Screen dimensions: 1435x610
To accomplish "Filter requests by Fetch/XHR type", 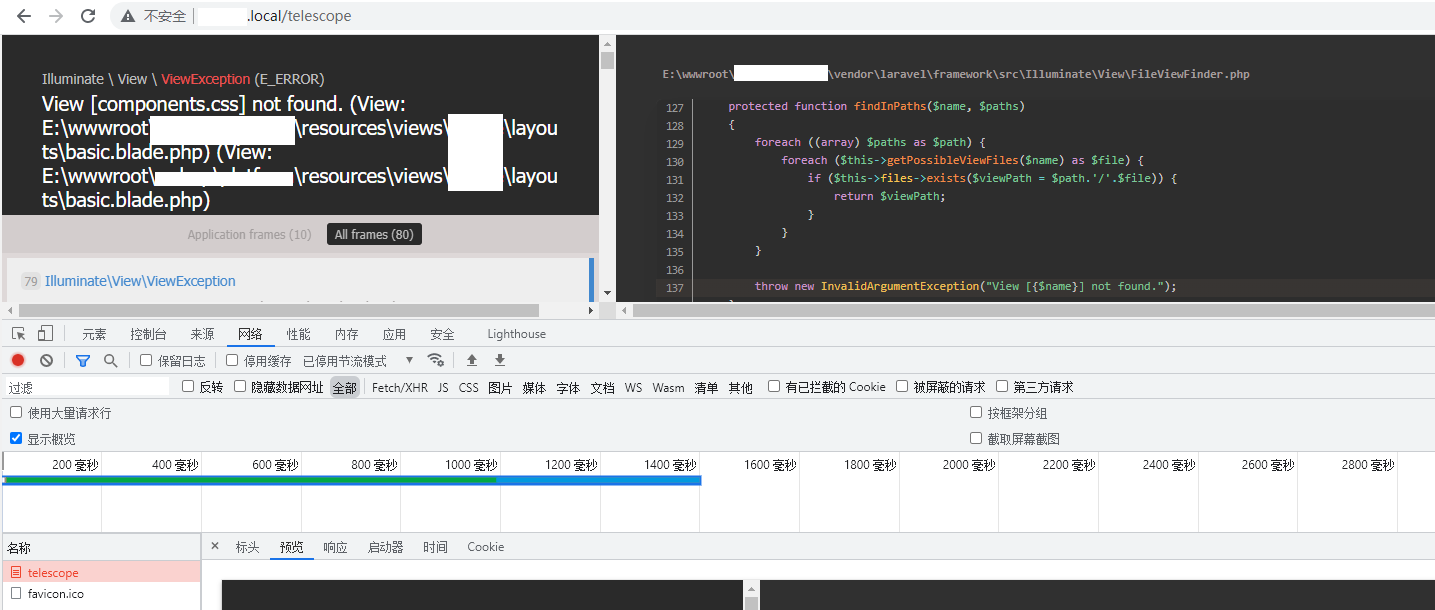I will [399, 387].
